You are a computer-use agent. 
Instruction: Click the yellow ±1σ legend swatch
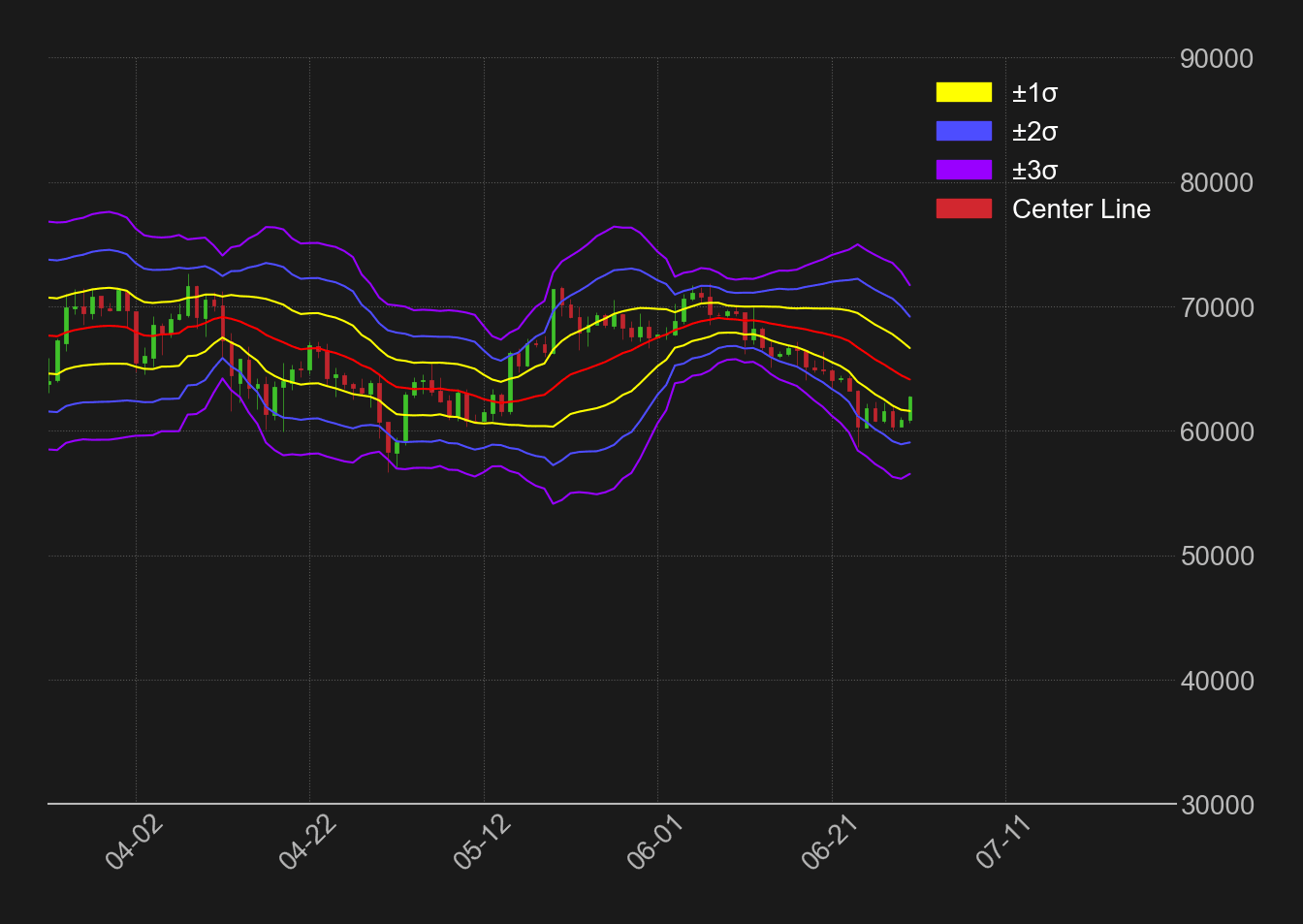point(964,92)
